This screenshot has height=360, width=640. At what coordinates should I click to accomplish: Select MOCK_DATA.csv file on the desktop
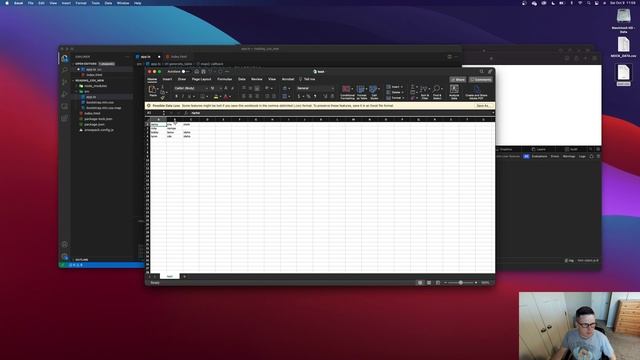[x=623, y=47]
